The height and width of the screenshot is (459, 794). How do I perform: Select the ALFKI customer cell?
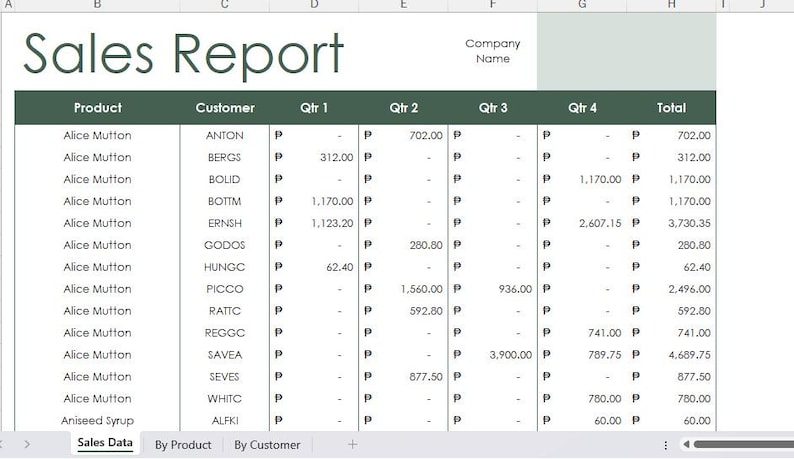(224, 420)
